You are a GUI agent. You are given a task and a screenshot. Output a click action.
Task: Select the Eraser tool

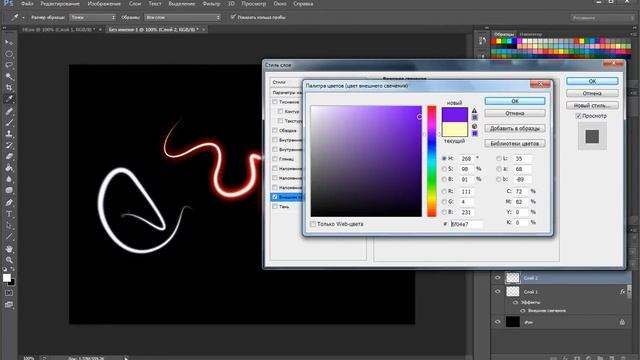(x=9, y=156)
